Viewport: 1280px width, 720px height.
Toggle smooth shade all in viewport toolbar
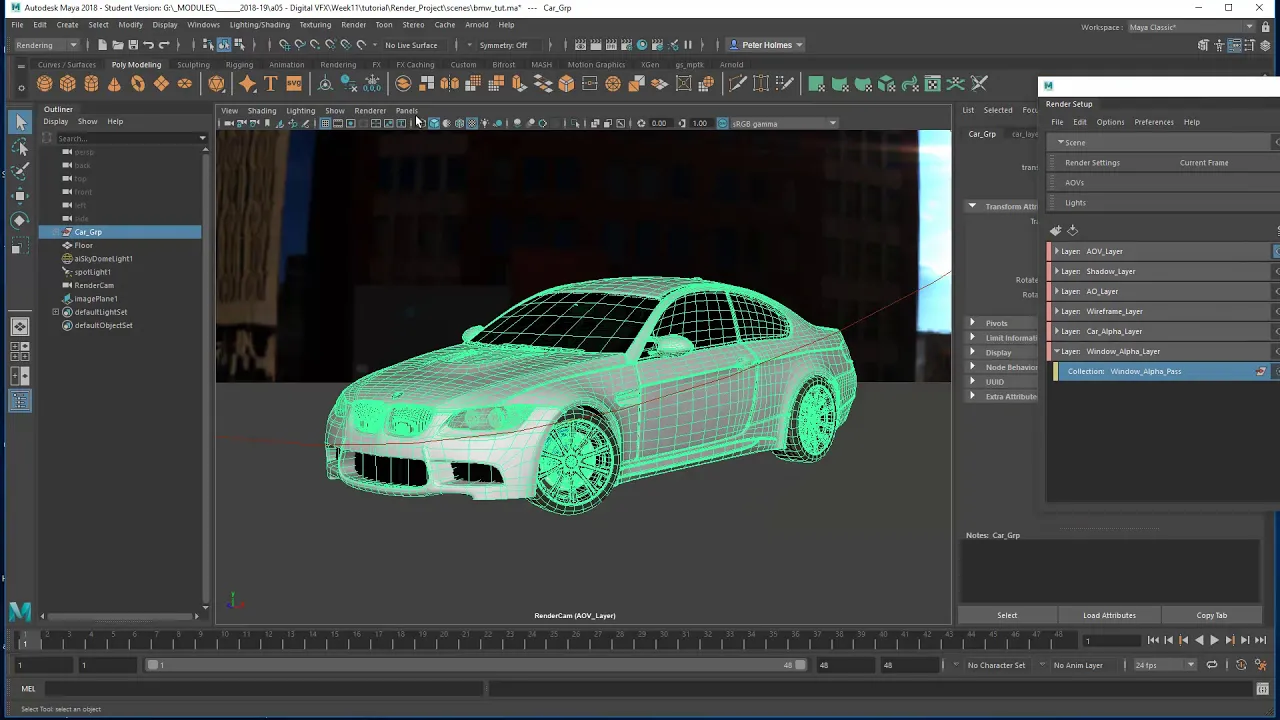point(433,123)
